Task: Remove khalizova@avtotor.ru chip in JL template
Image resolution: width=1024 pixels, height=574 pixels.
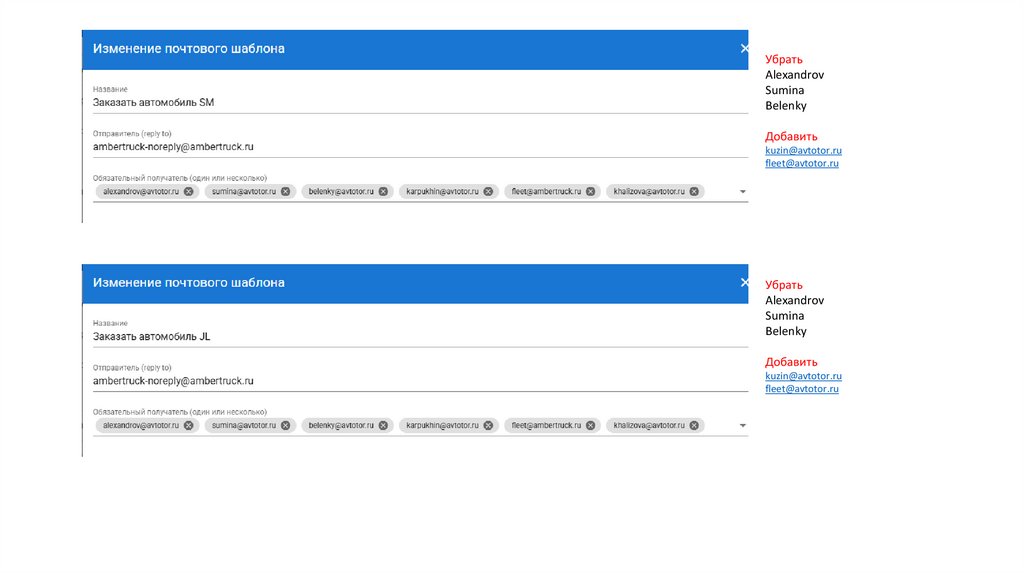Action: (694, 425)
